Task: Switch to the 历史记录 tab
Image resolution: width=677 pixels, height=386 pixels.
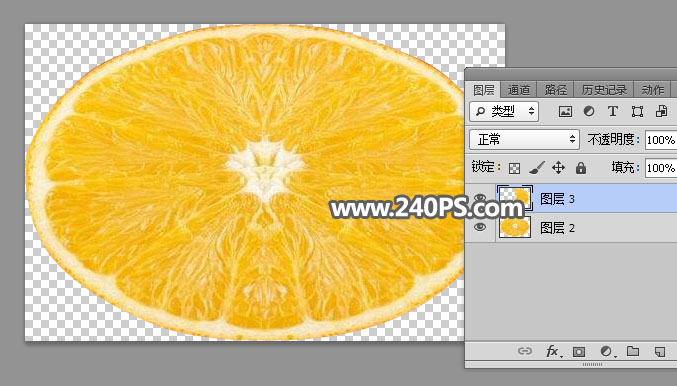Action: click(604, 90)
